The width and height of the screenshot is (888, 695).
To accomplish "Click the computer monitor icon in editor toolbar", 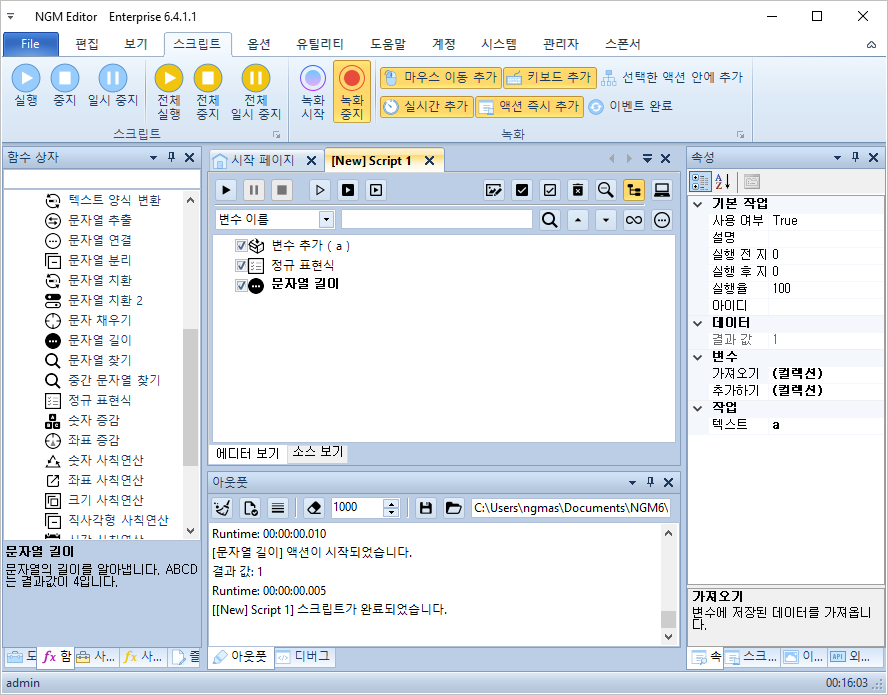I will coord(661,190).
